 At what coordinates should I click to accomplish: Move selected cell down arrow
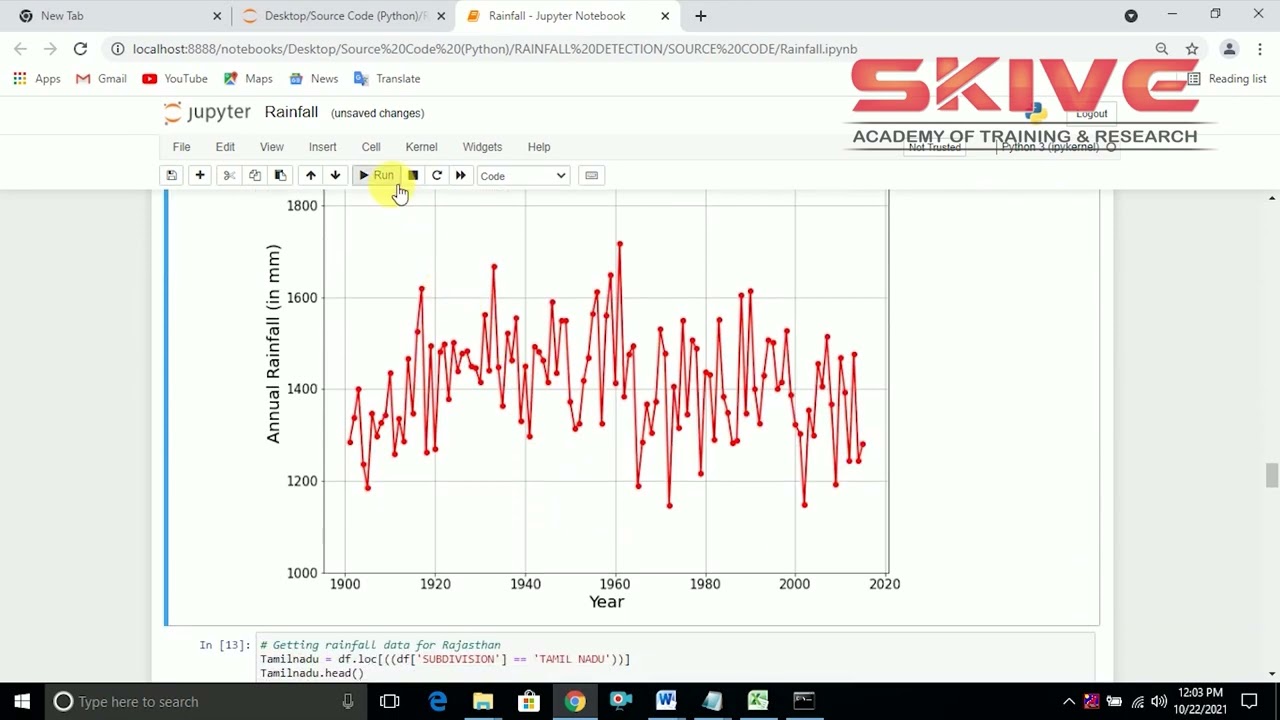point(335,176)
